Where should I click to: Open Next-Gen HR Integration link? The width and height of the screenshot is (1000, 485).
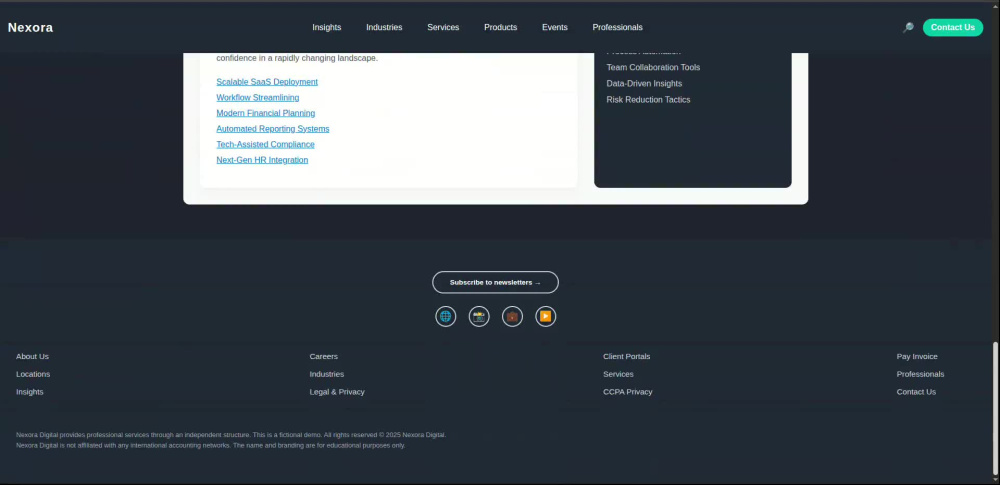[262, 160]
